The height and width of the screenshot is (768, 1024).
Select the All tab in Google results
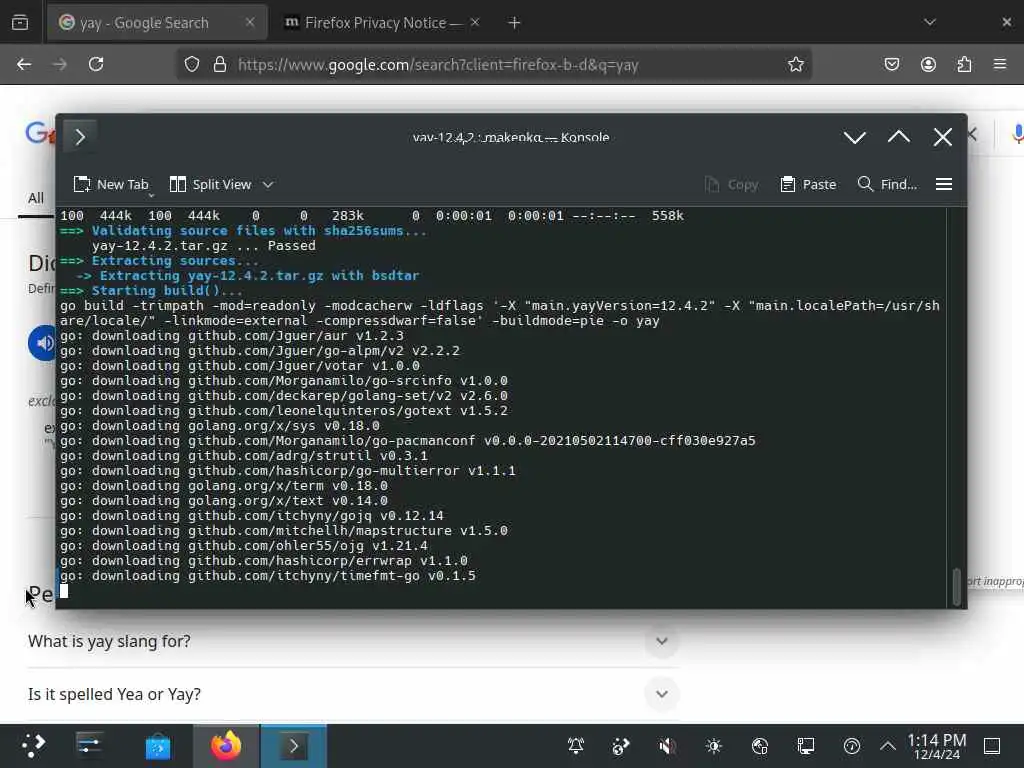pyautogui.click(x=36, y=198)
